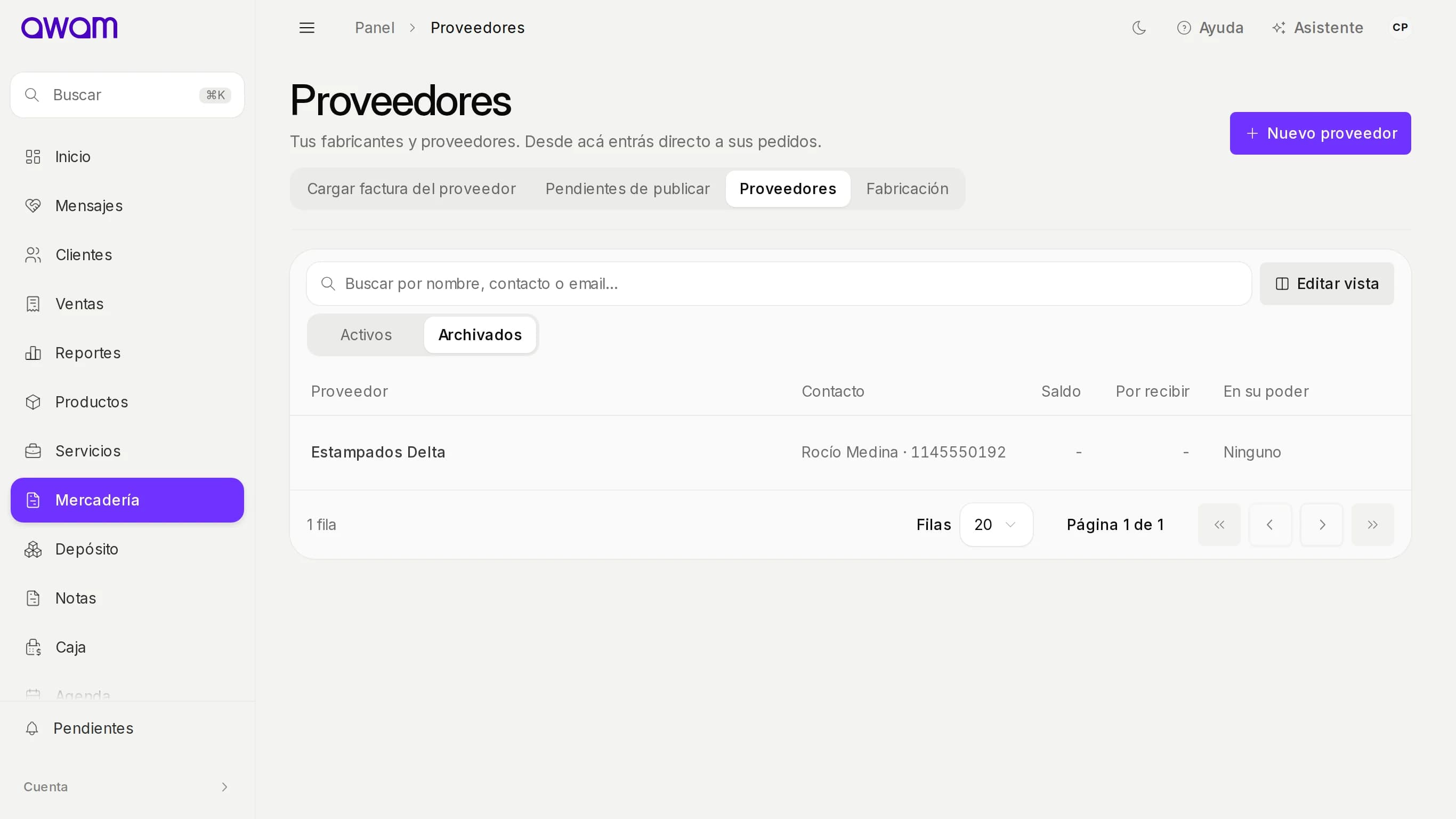Click the Contacto column header
Viewport: 1456px width, 819px height.
pyautogui.click(x=833, y=391)
